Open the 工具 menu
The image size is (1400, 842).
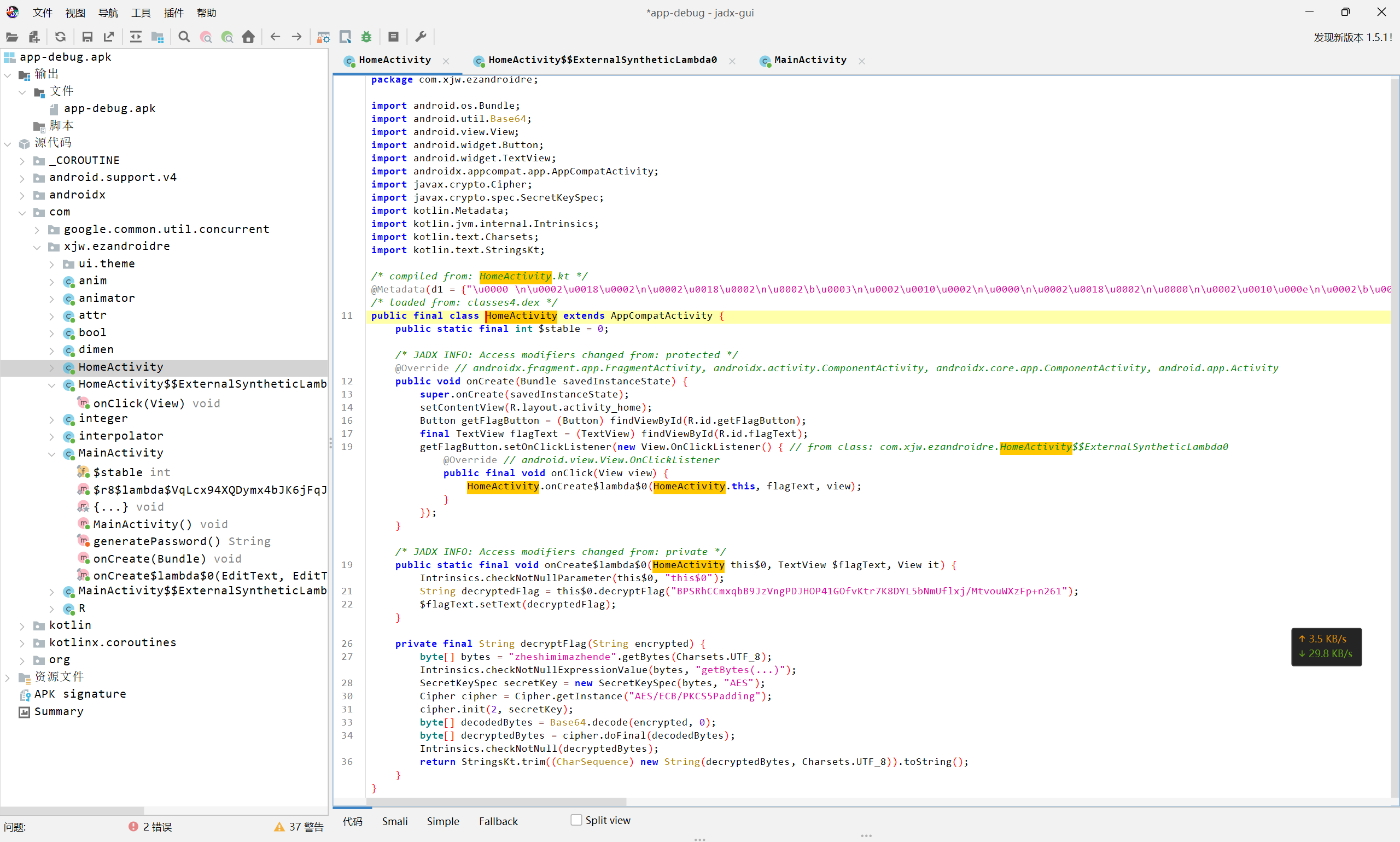141,13
